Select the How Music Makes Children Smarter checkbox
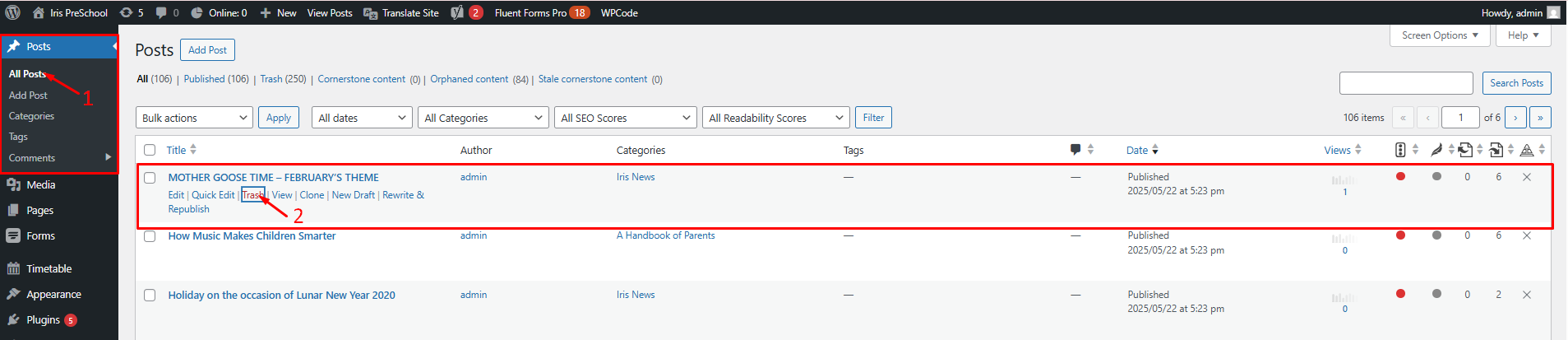The image size is (1568, 340). [150, 236]
